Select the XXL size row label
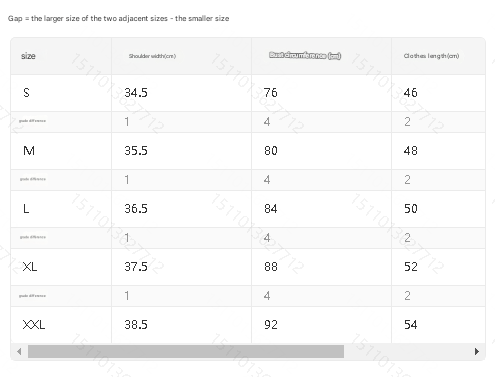 point(34,325)
